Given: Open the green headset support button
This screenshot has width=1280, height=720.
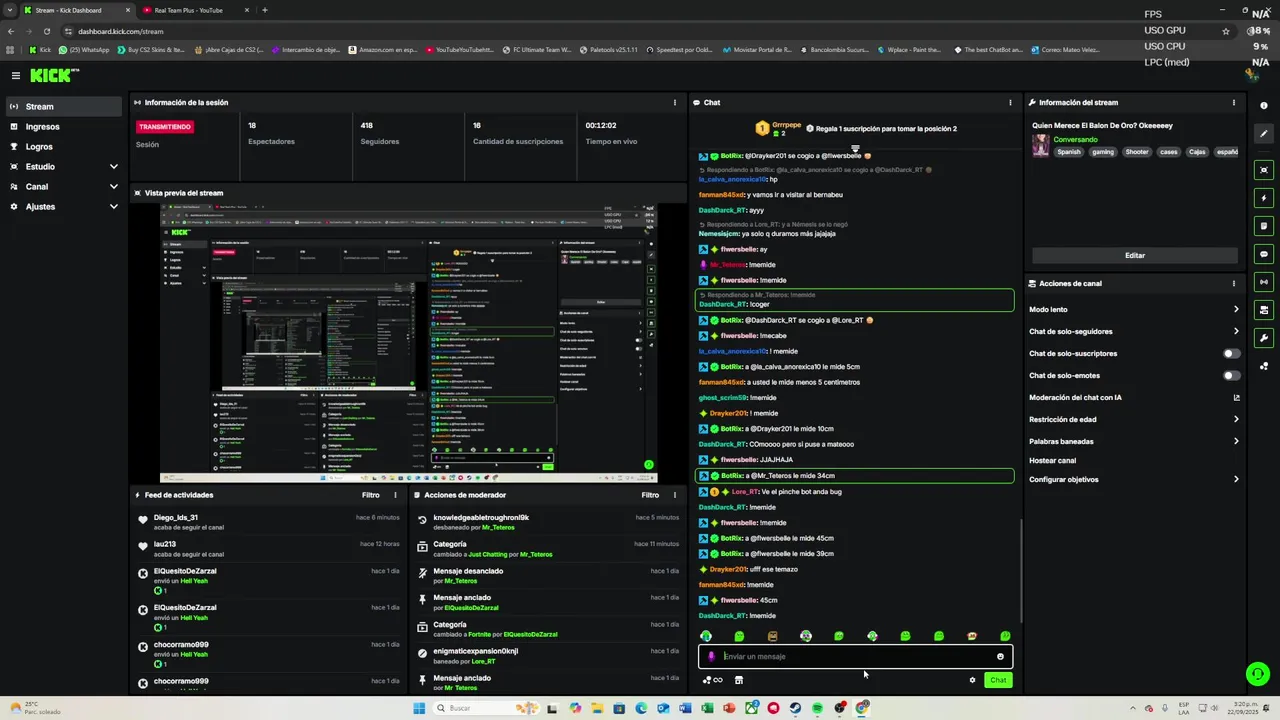Looking at the screenshot, I should 1257,673.
